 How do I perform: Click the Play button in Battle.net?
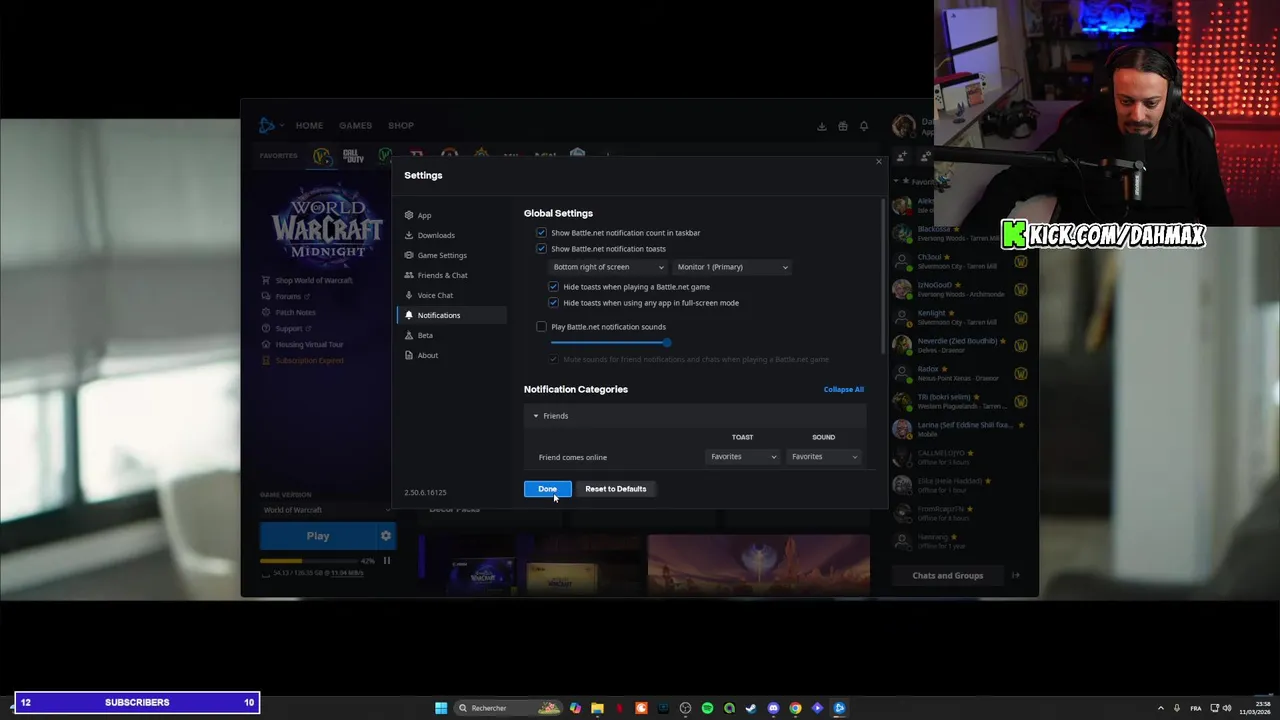pyautogui.click(x=318, y=536)
